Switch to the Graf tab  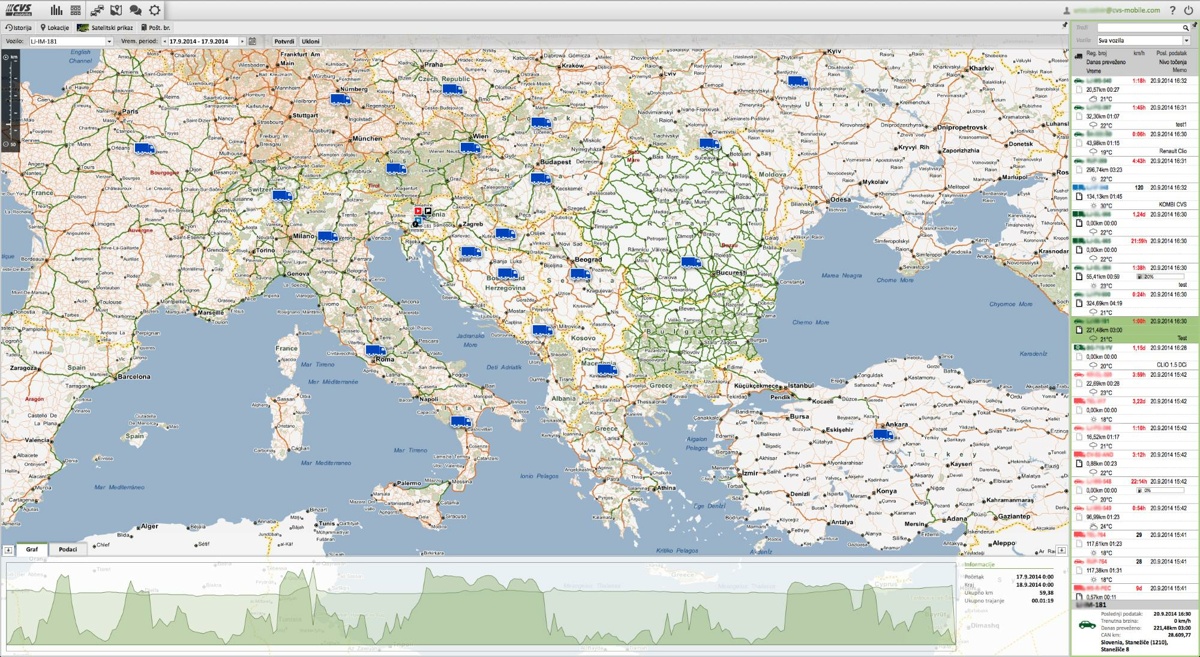click(32, 550)
